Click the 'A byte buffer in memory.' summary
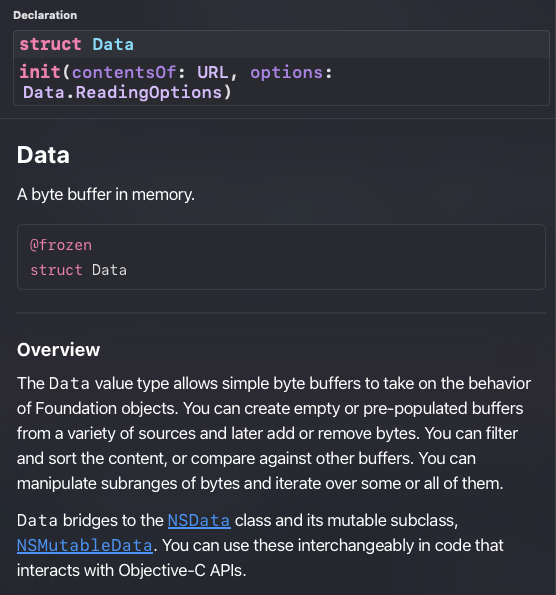The image size is (556, 595). [106, 194]
